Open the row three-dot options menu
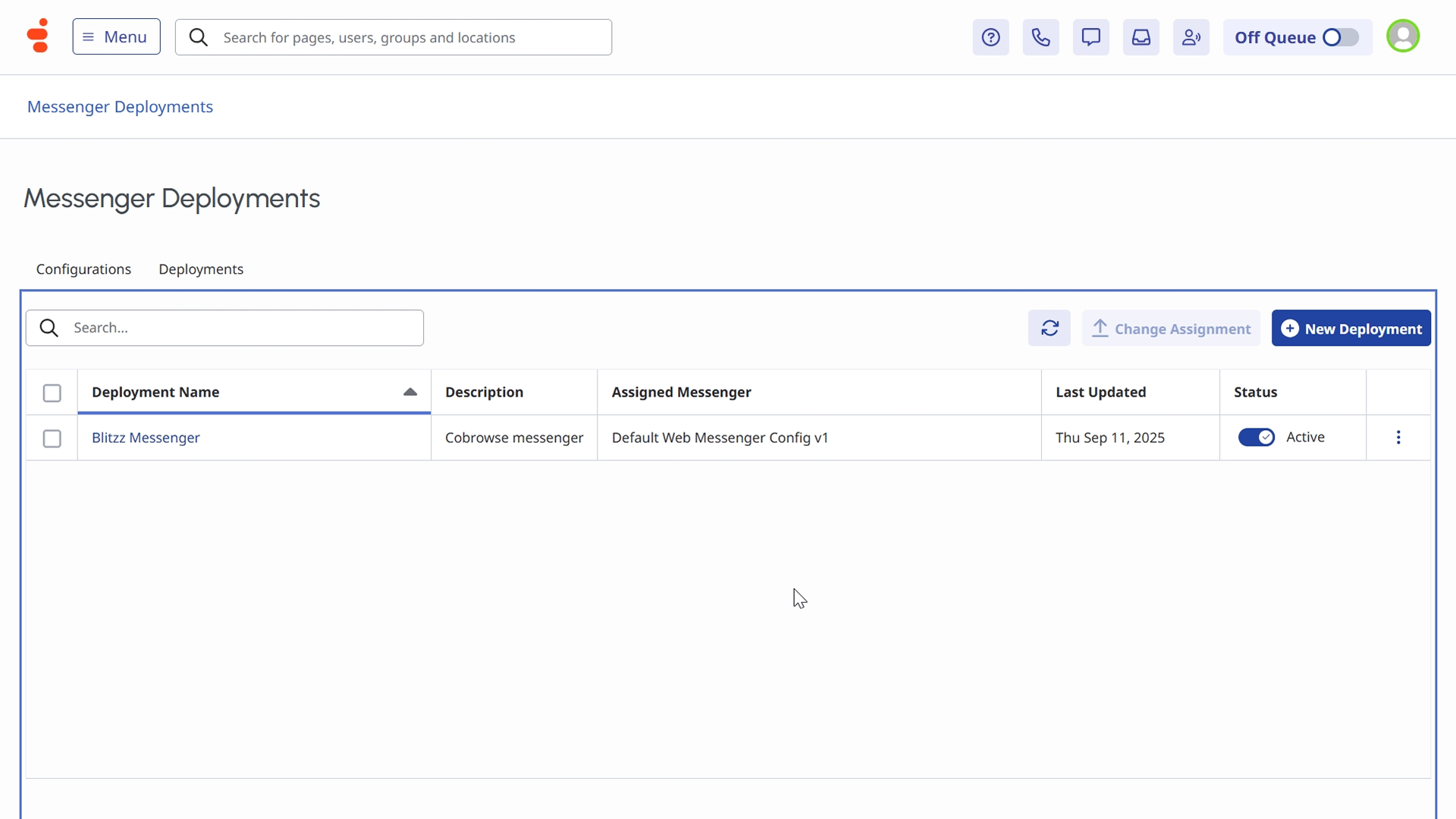The image size is (1456, 819). (1398, 438)
